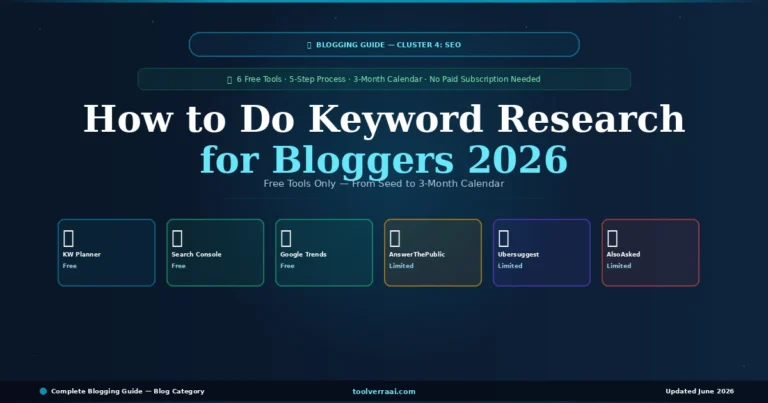Open the toolverraai.com link in the footer

click(384, 391)
